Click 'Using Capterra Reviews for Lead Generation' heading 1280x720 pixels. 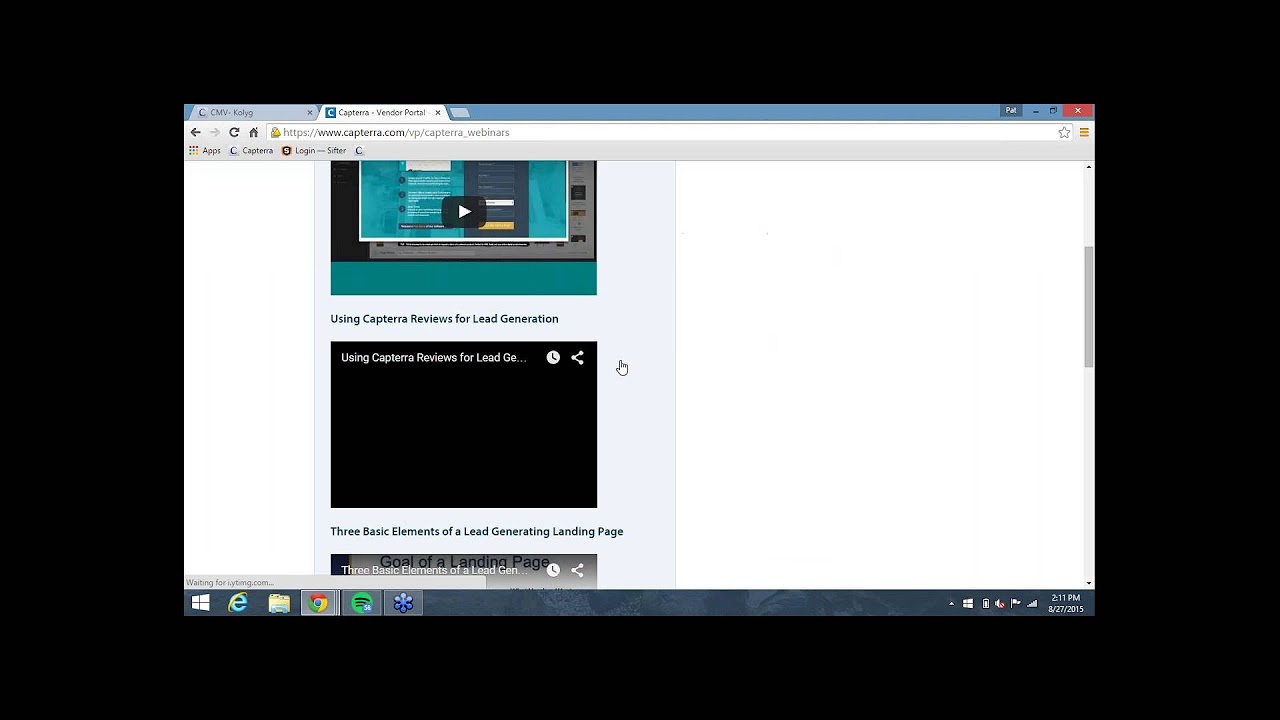pos(444,319)
